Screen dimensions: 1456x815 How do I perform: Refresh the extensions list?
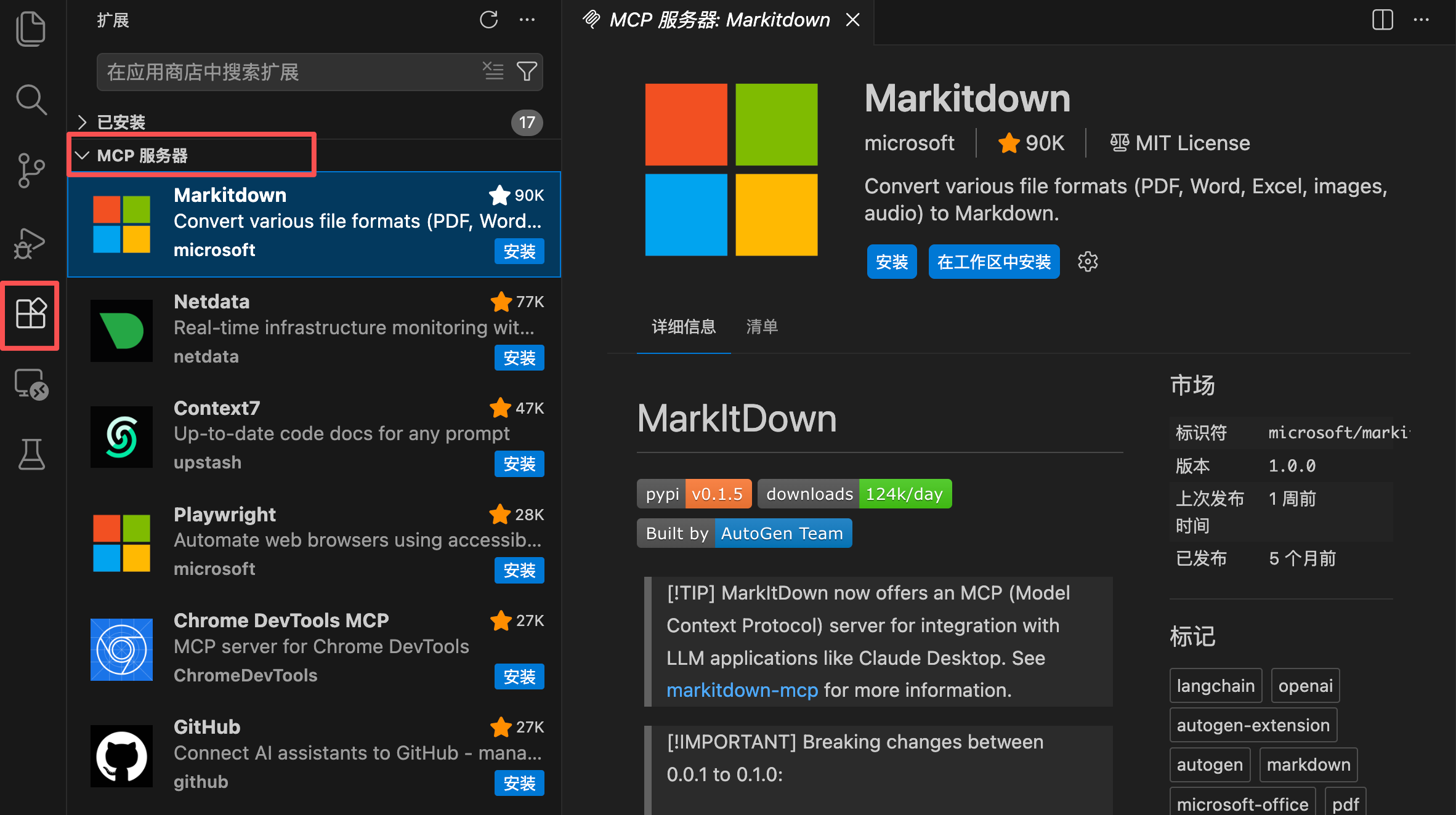(x=488, y=20)
